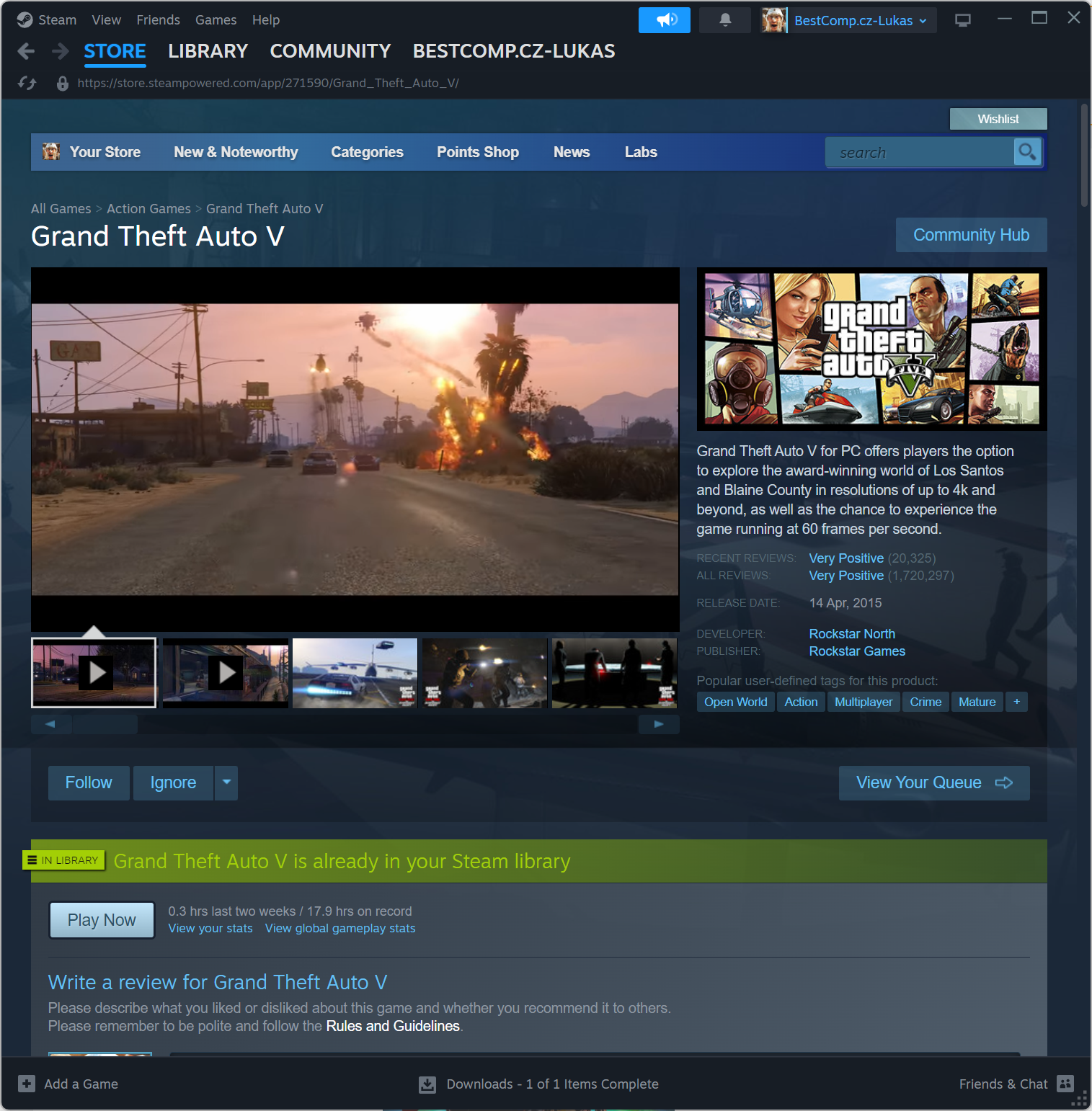Go to All Games breadcrumb
Screen dimensions: 1092x1111
[61, 208]
